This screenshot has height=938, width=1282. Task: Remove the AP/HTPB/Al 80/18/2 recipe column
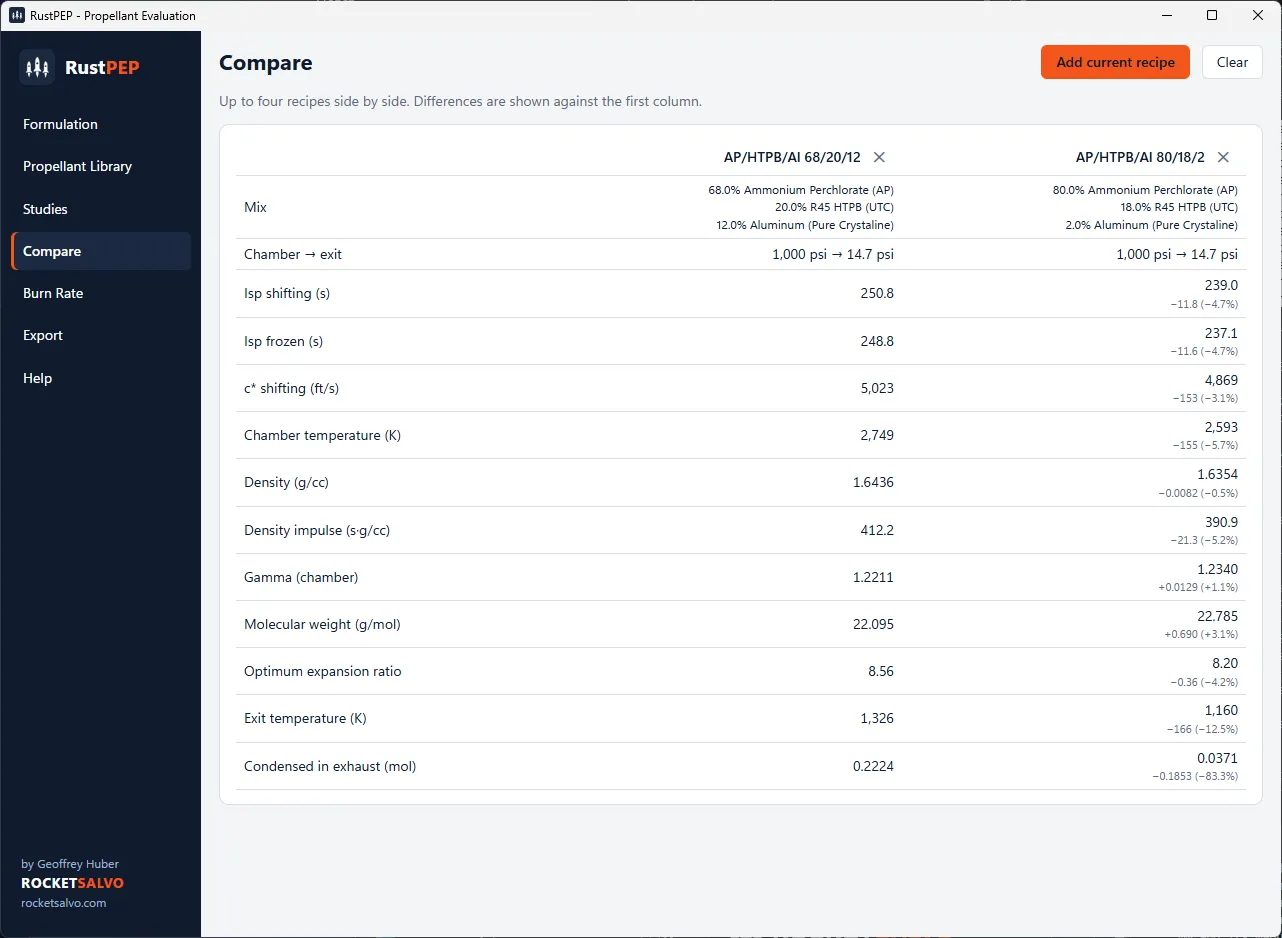coord(1223,157)
